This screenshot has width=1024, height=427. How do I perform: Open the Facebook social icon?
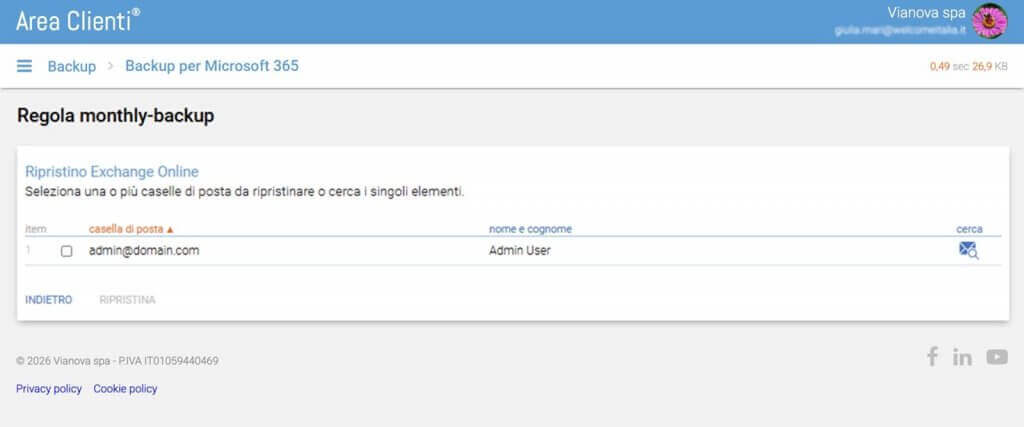click(x=933, y=356)
